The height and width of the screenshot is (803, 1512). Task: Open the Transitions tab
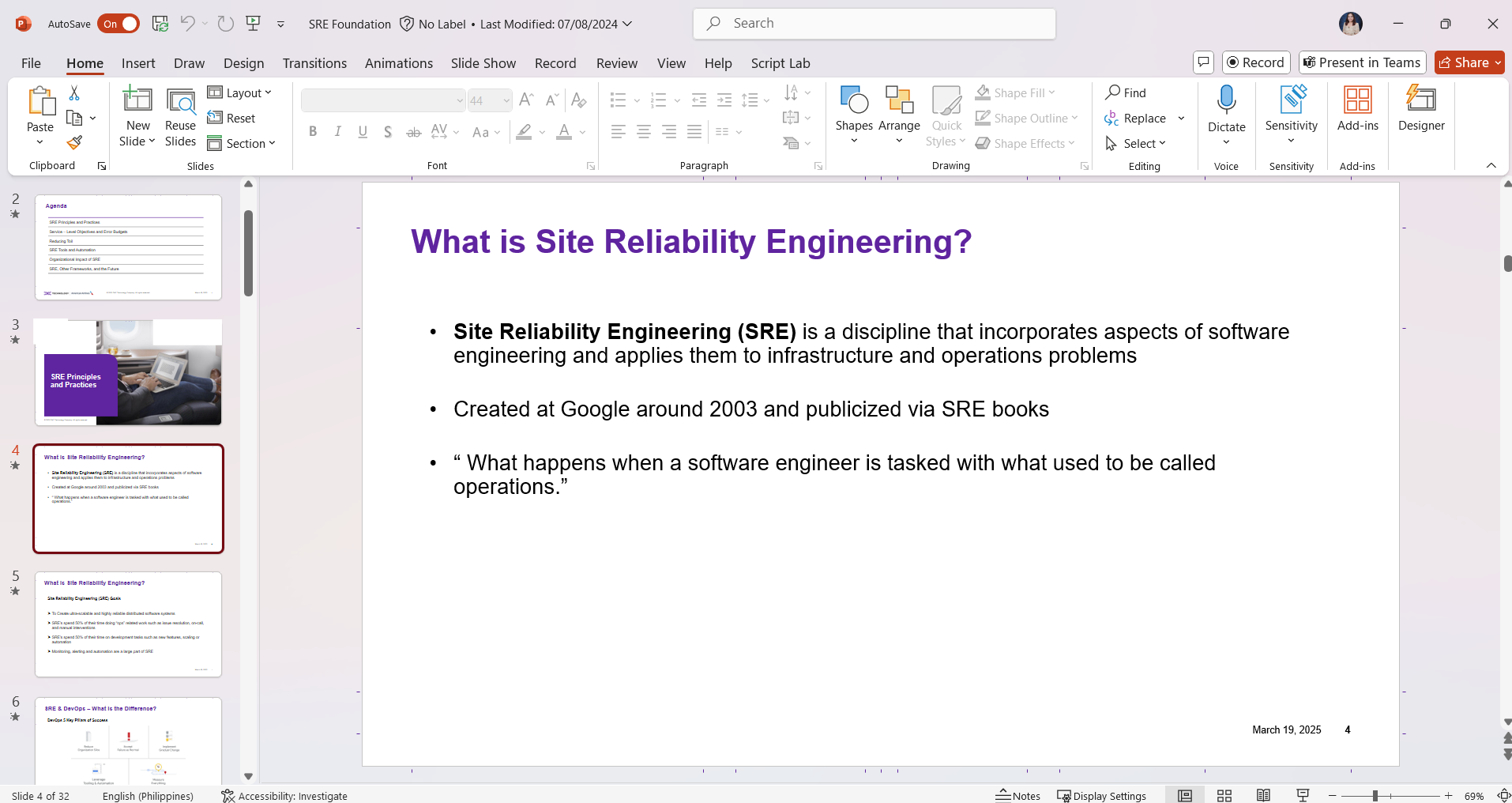pos(314,63)
